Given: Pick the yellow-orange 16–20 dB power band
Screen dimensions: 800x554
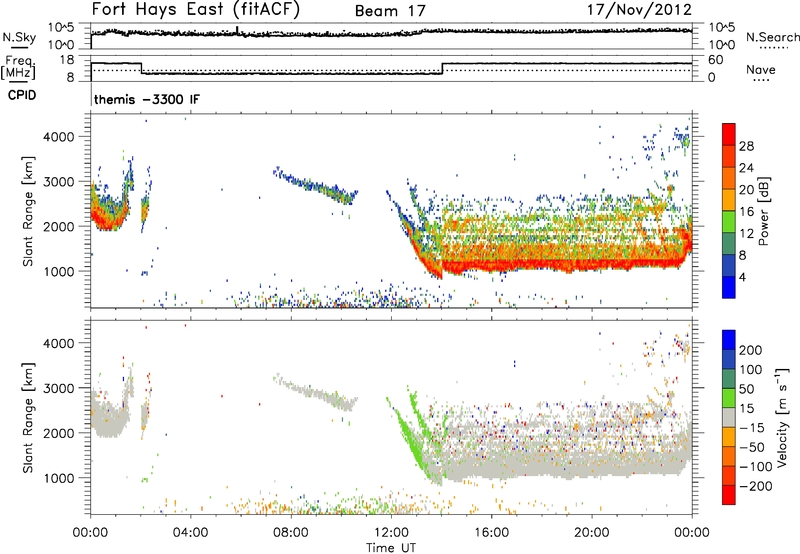Looking at the screenshot, I should pyautogui.click(x=729, y=200).
